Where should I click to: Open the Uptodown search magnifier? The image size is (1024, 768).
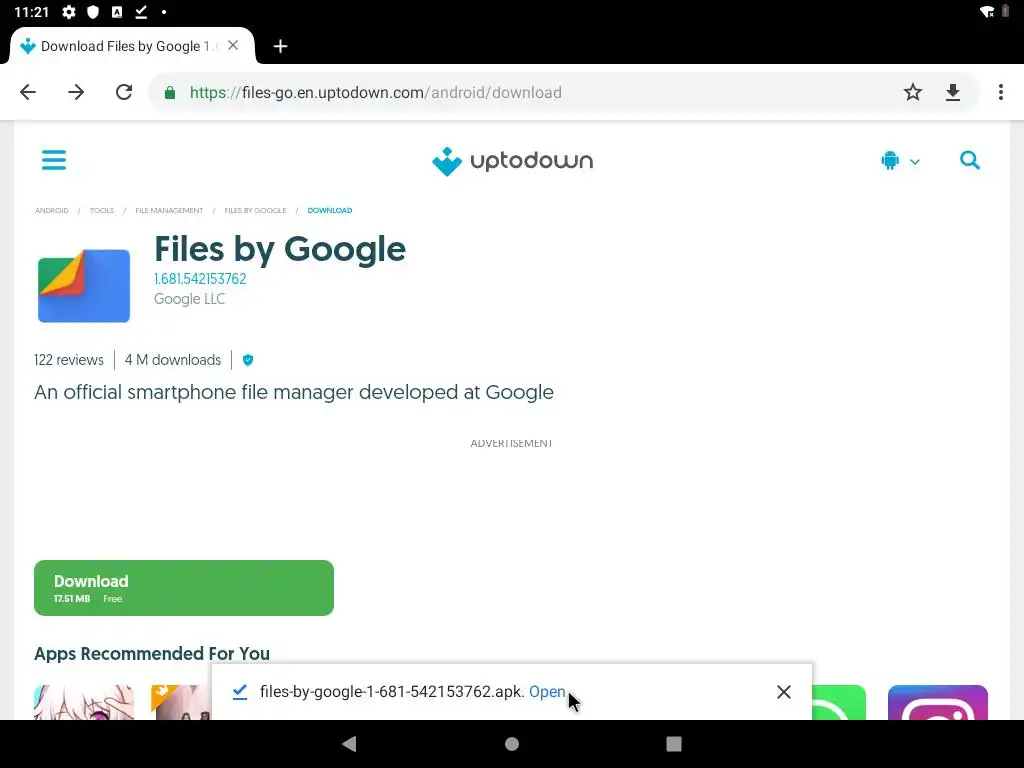point(970,160)
